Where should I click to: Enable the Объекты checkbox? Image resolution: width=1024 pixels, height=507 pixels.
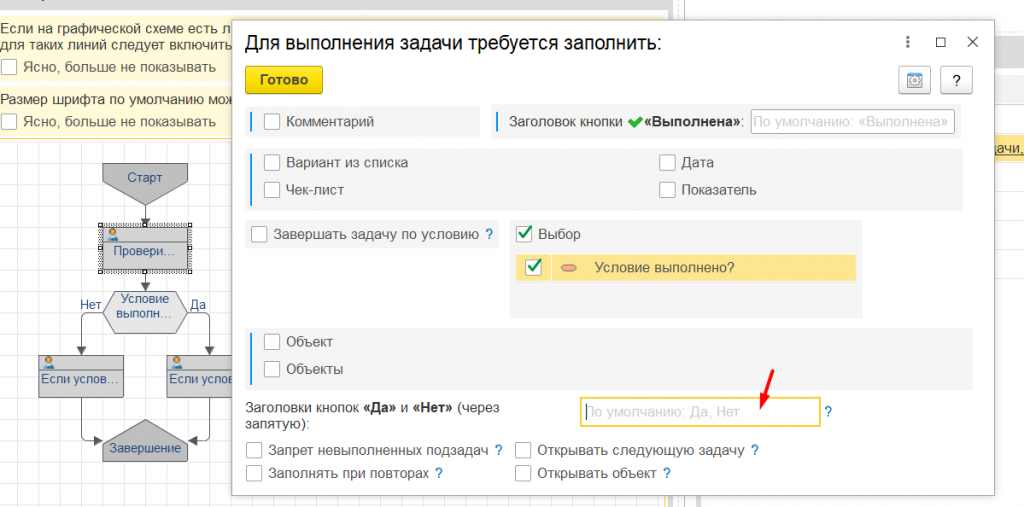tap(272, 369)
